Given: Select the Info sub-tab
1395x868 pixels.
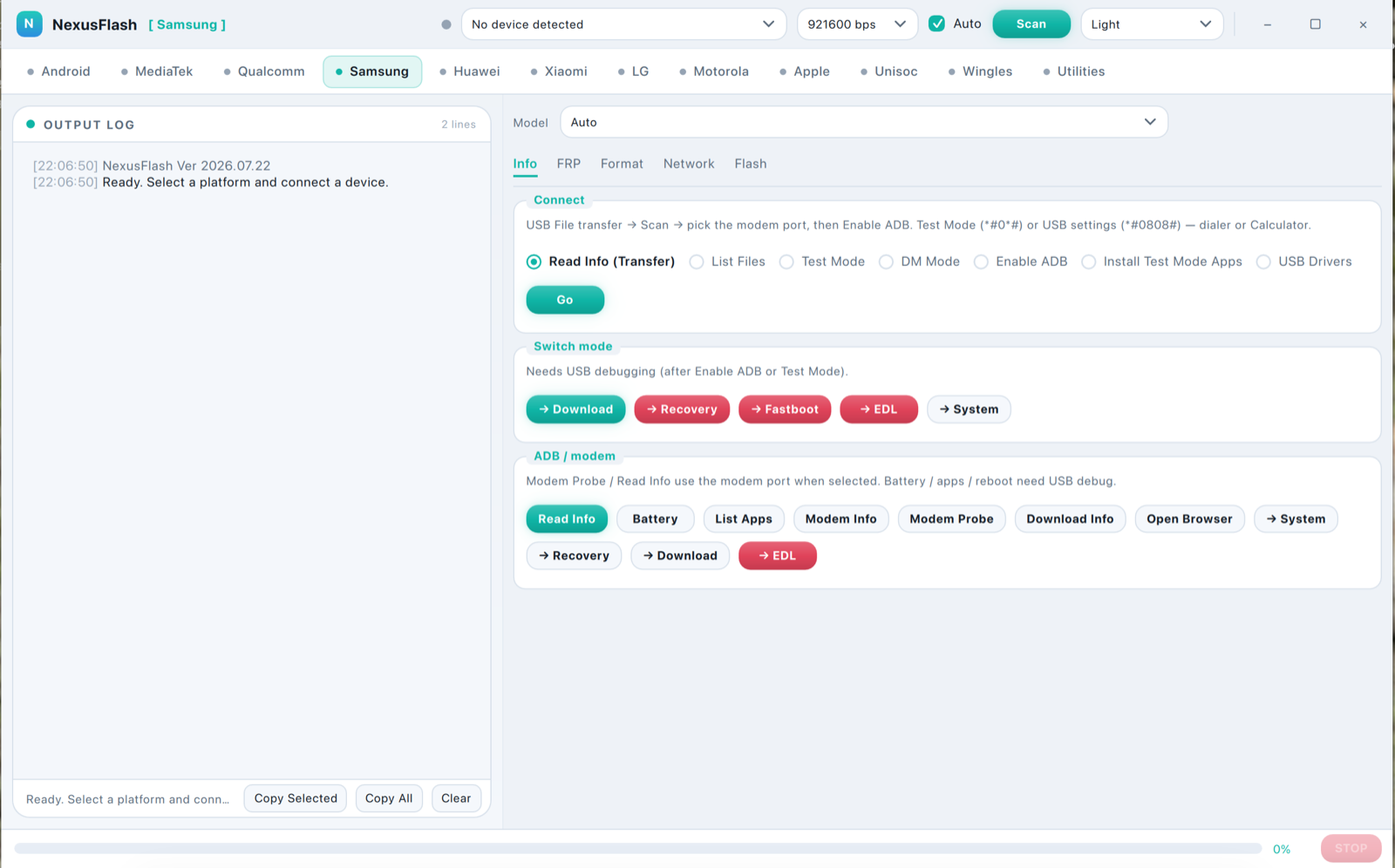Looking at the screenshot, I should click(x=525, y=164).
